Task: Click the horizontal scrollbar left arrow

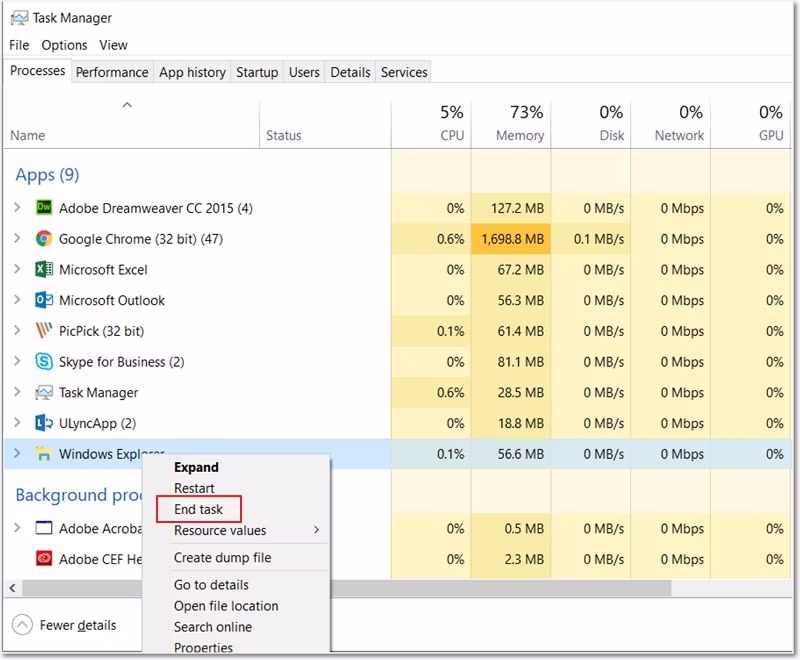Action: (12, 587)
